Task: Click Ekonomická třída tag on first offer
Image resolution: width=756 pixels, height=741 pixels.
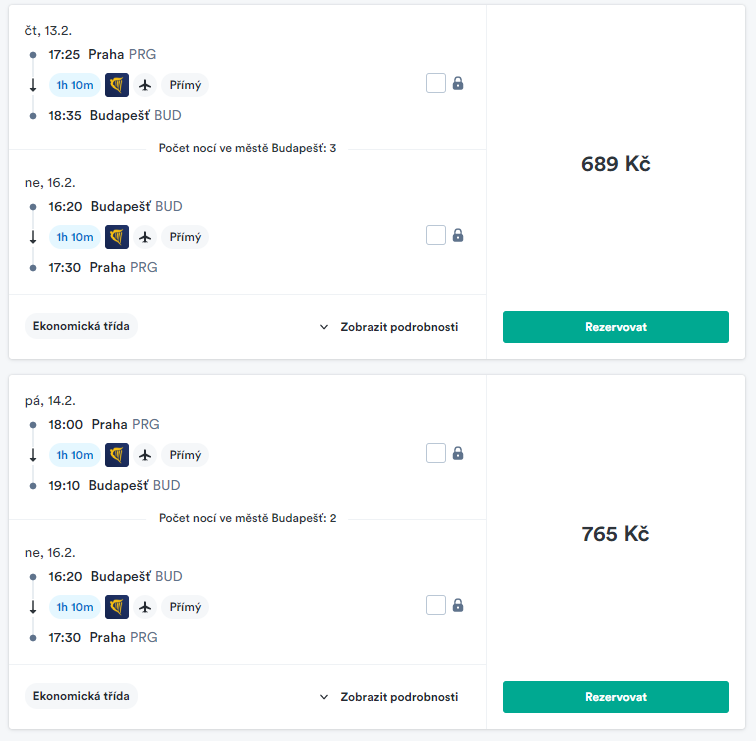Action: (81, 326)
